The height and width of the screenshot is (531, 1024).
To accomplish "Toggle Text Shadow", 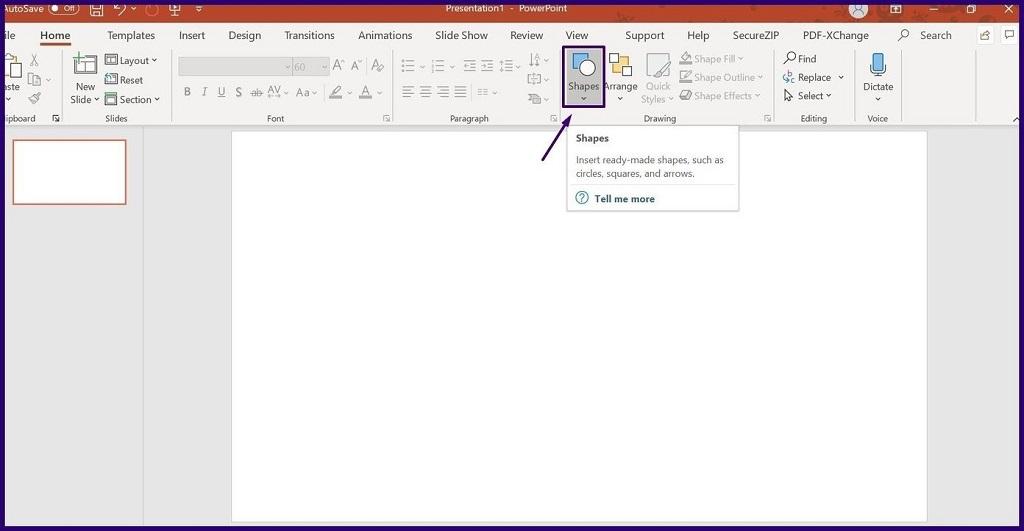I will coord(238,92).
